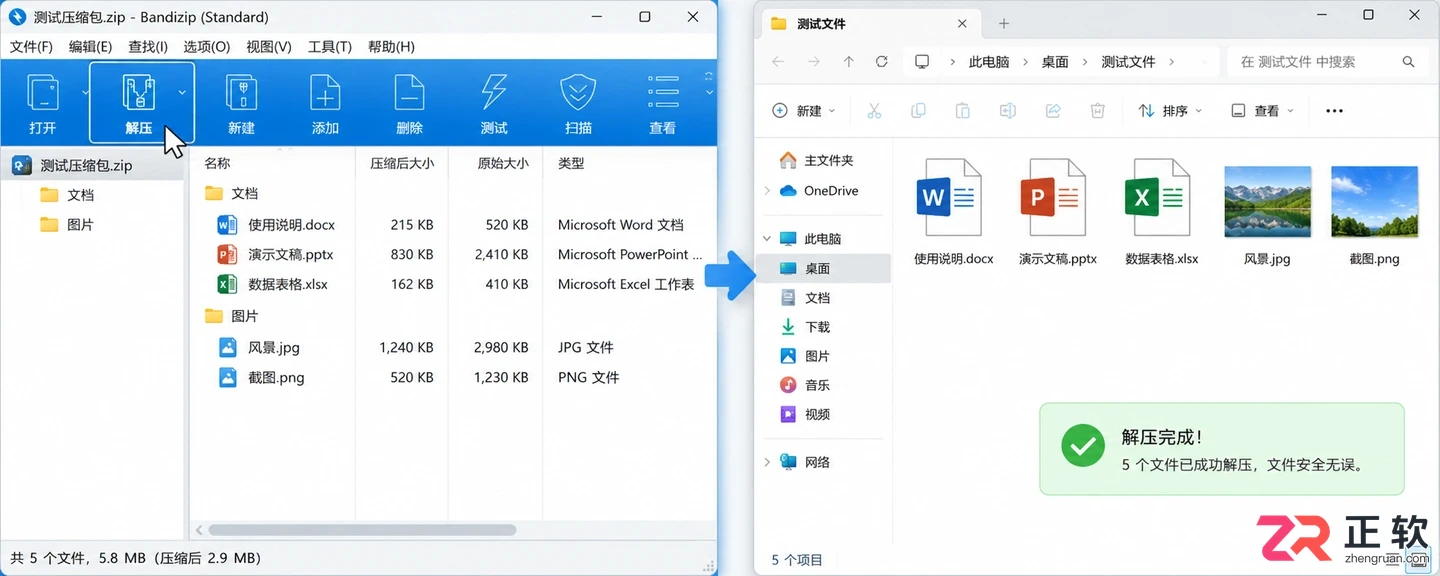Open the 新建 dropdown in Explorer
The width and height of the screenshot is (1440, 576).
[x=804, y=111]
